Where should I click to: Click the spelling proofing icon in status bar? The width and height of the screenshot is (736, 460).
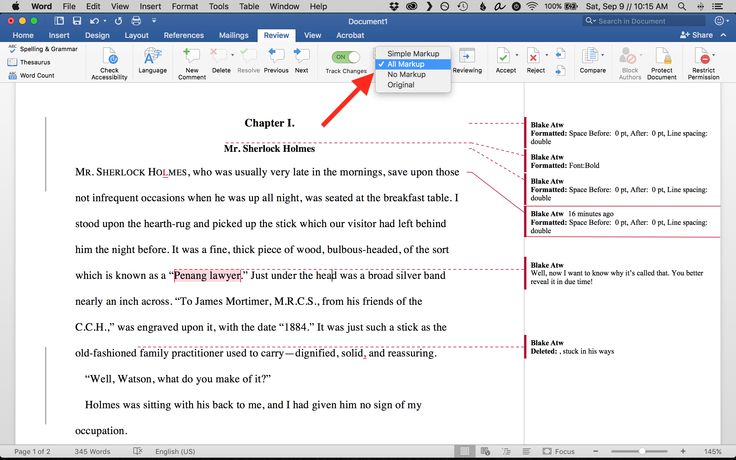(138, 451)
